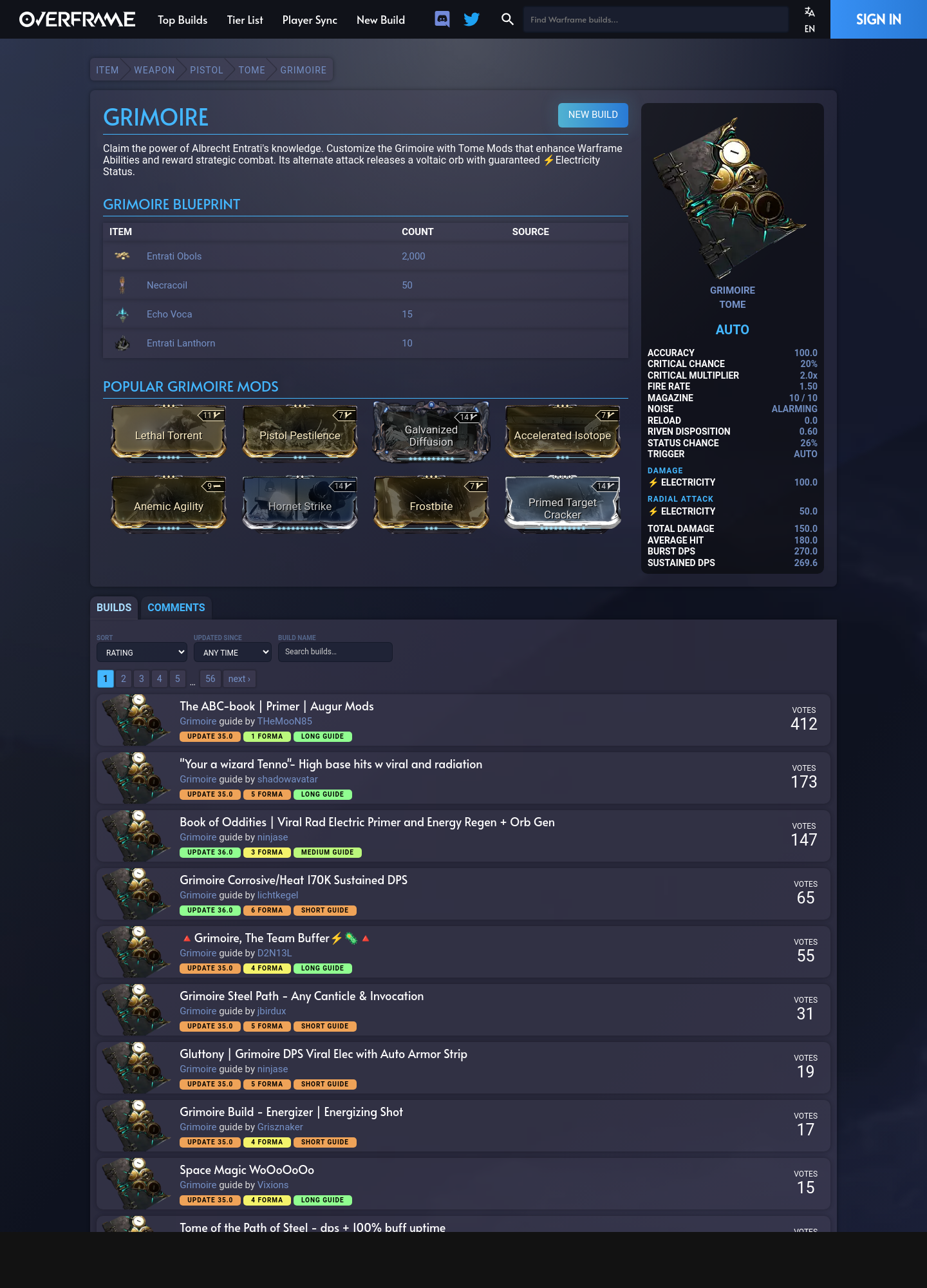Image resolution: width=927 pixels, height=1288 pixels.
Task: Open Grimoire Build Energizer build title
Action: pos(292,1112)
